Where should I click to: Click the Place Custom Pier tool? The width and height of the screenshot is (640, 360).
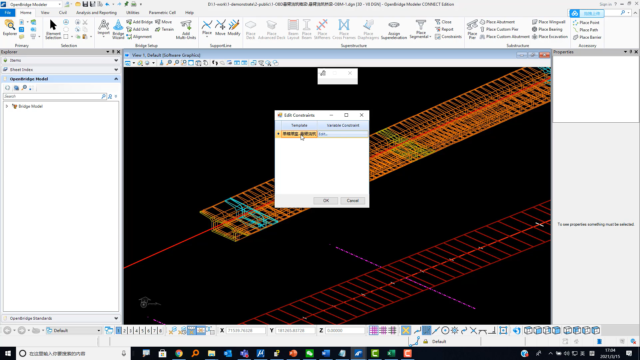499,29
